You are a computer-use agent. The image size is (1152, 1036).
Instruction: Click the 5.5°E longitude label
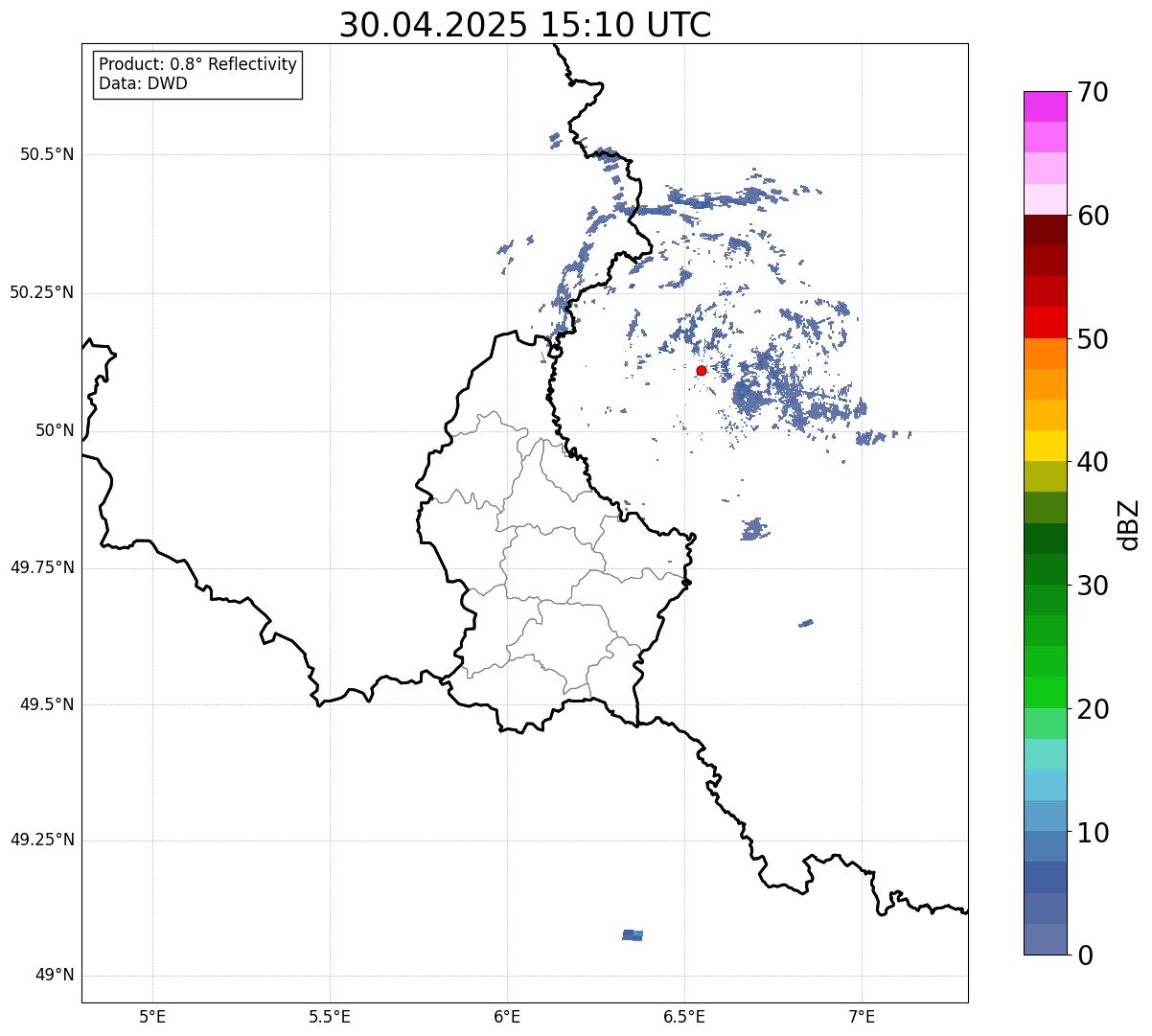pyautogui.click(x=330, y=1016)
